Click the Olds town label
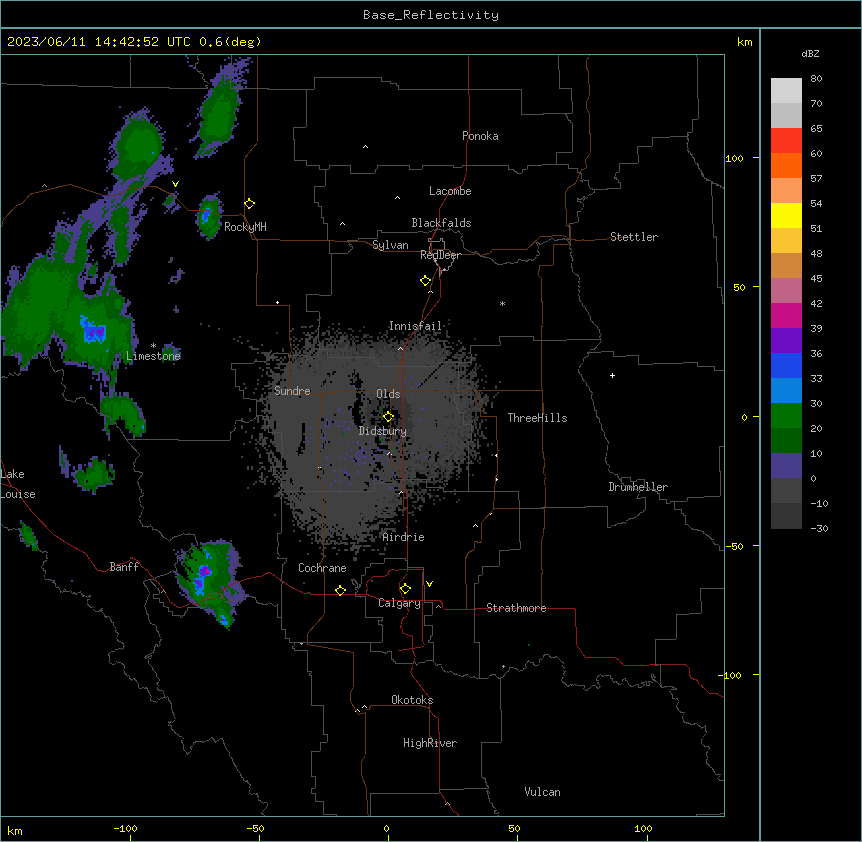This screenshot has height=842, width=862. click(388, 394)
